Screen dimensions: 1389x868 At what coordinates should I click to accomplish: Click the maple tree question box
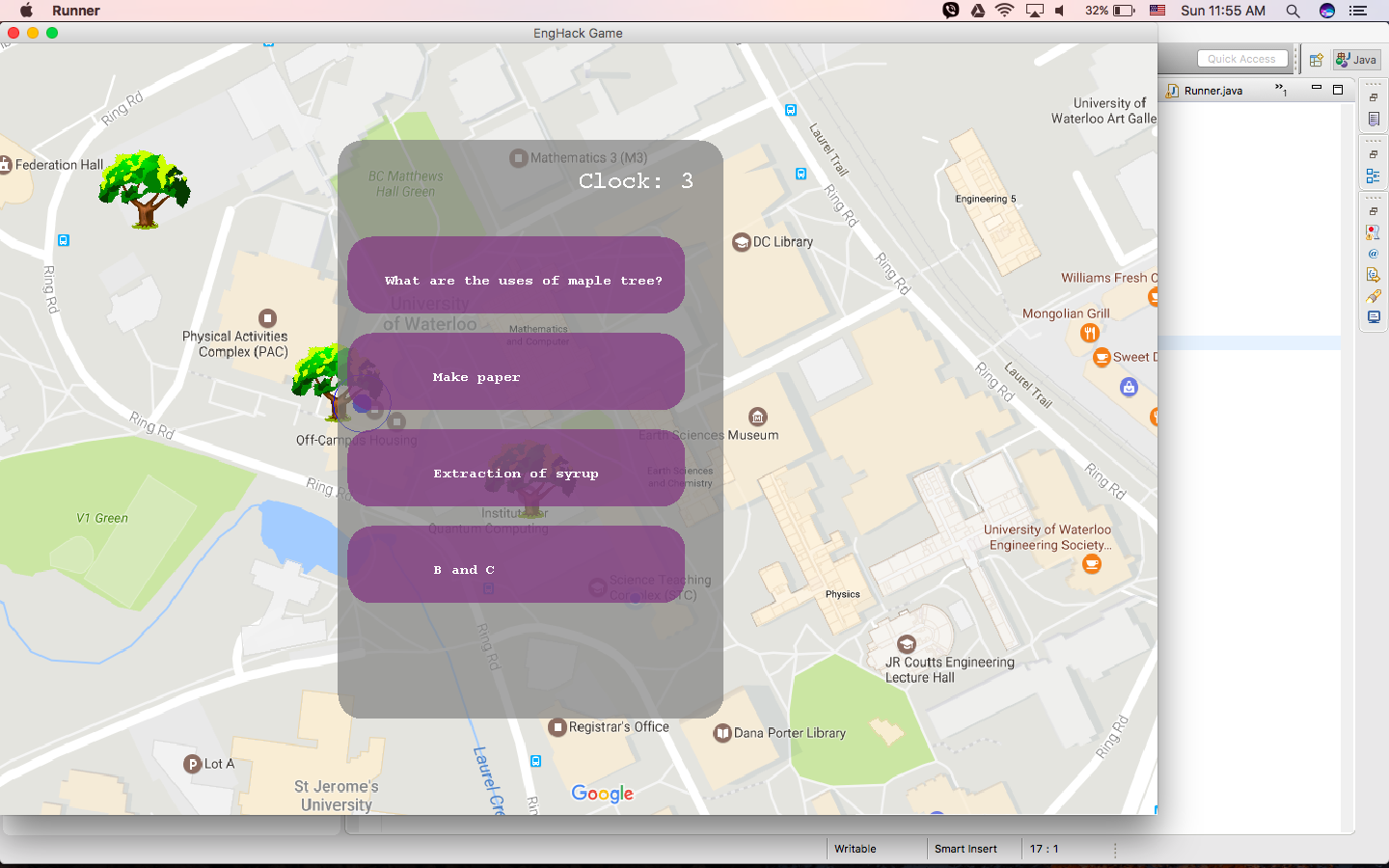pyautogui.click(x=516, y=275)
